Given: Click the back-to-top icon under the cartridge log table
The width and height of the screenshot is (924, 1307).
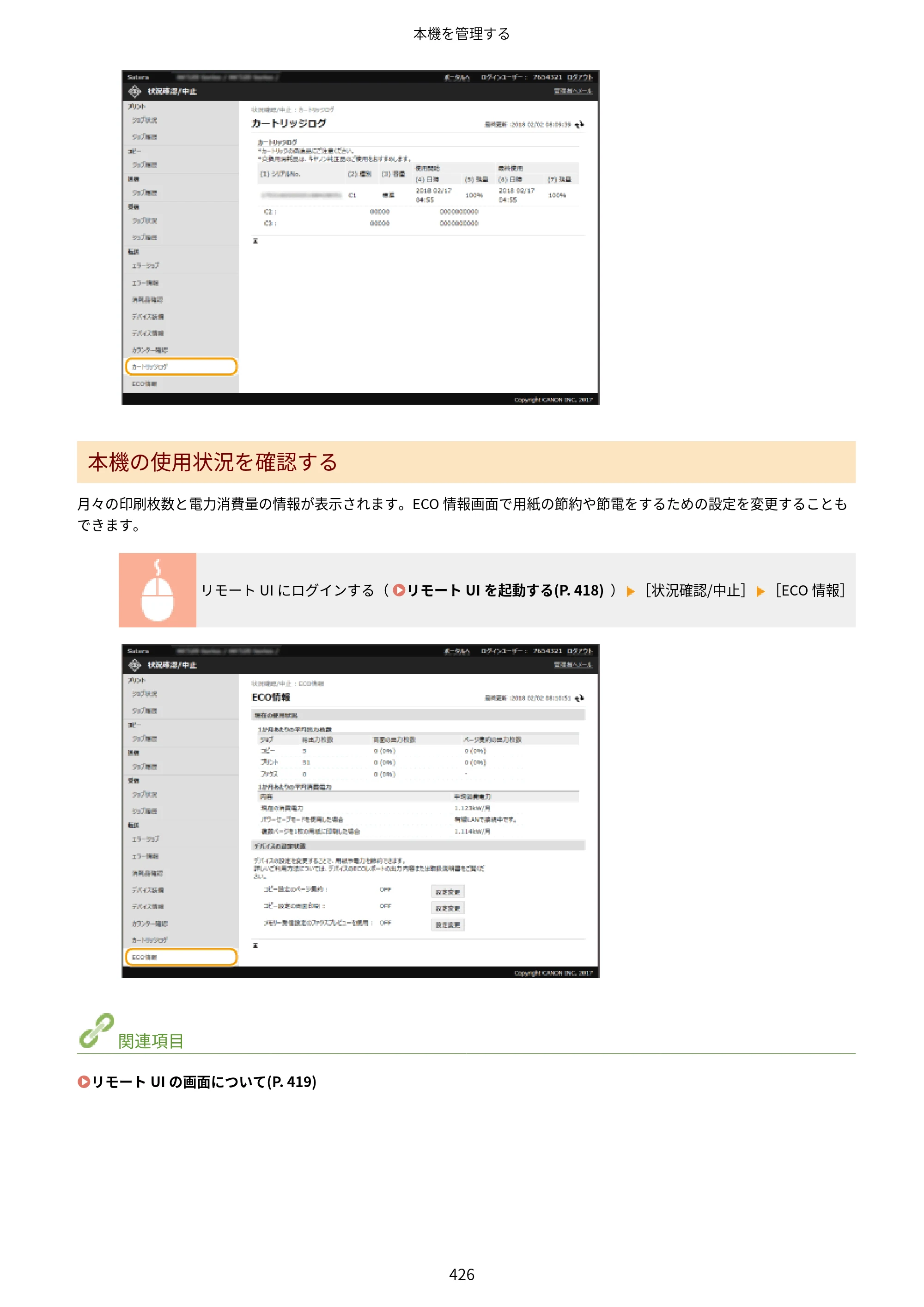Looking at the screenshot, I should (255, 241).
